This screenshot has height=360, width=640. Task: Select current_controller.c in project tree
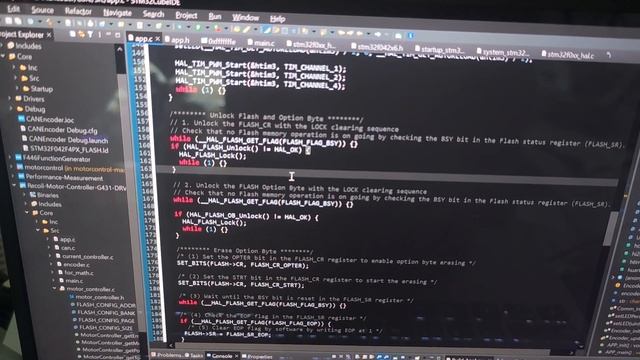coord(85,256)
